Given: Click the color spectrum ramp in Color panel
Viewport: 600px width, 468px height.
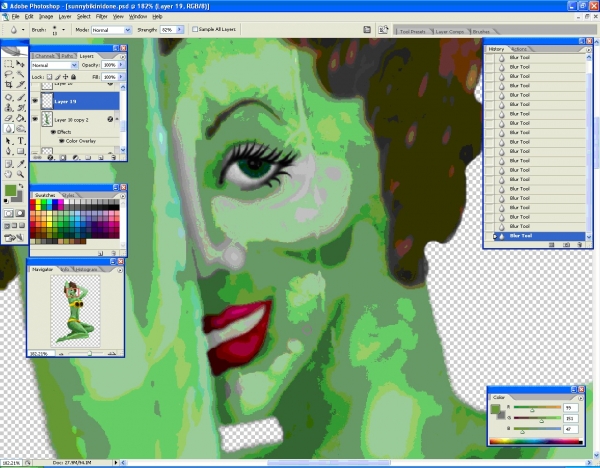Looking at the screenshot, I should pos(535,442).
